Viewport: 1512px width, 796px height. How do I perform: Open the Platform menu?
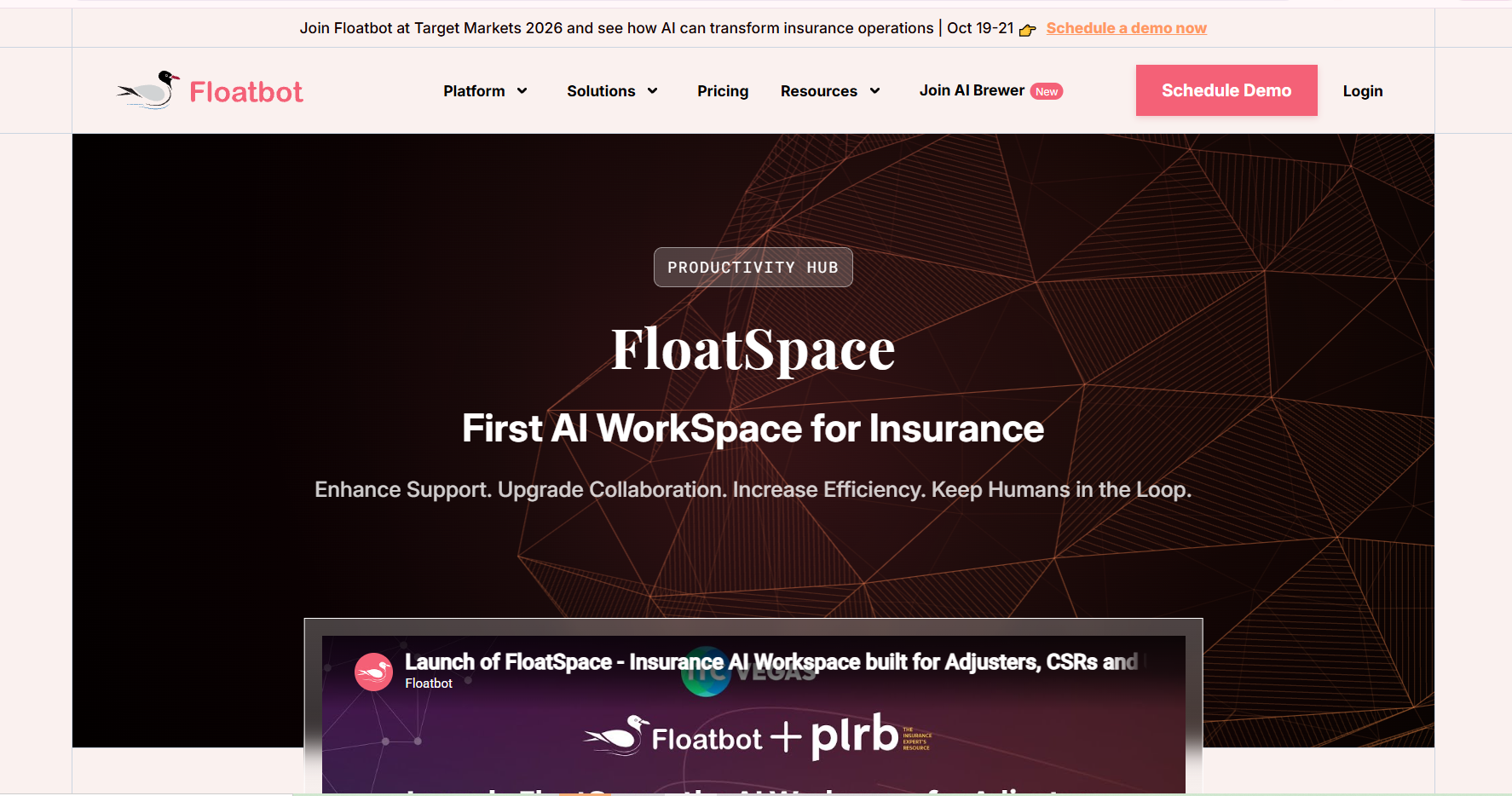(x=474, y=91)
